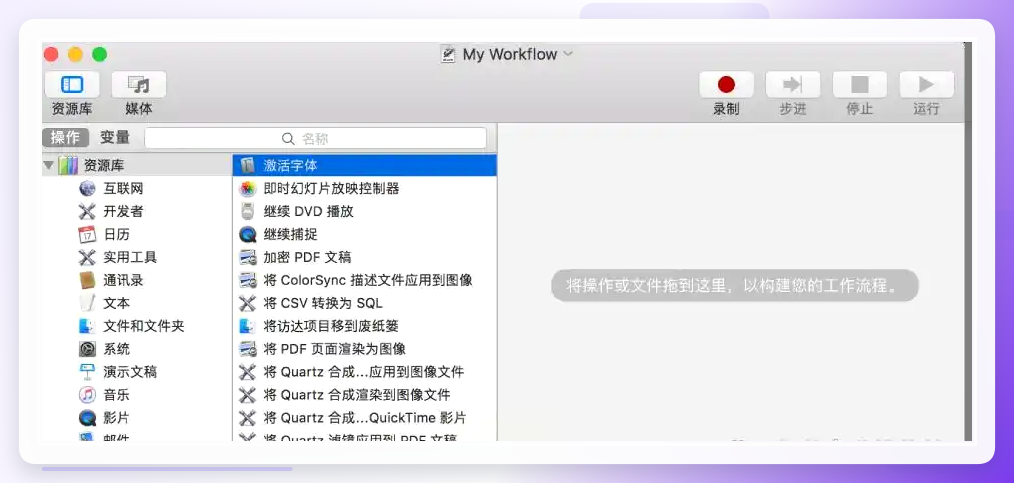The image size is (1014, 483).
Task: Click the 停止 stop button
Action: click(859, 85)
